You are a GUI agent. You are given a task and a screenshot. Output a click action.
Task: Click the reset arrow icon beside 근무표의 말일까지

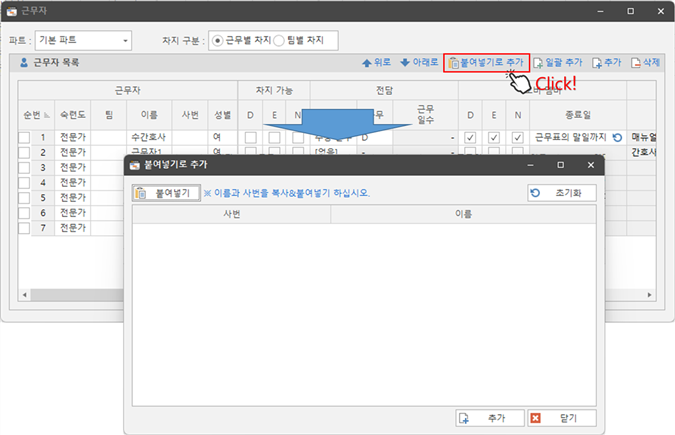coord(617,137)
